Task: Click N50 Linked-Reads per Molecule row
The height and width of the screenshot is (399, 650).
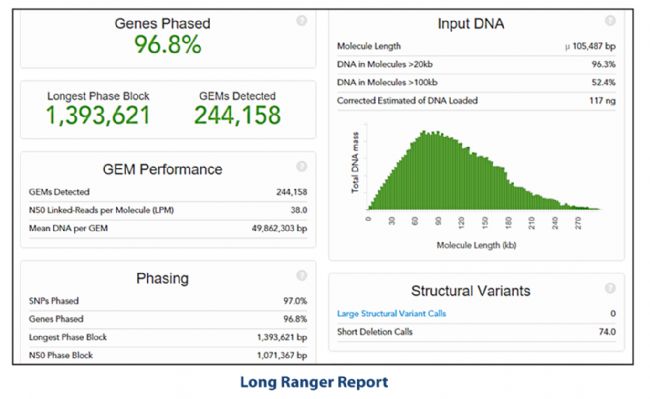Action: [168, 210]
